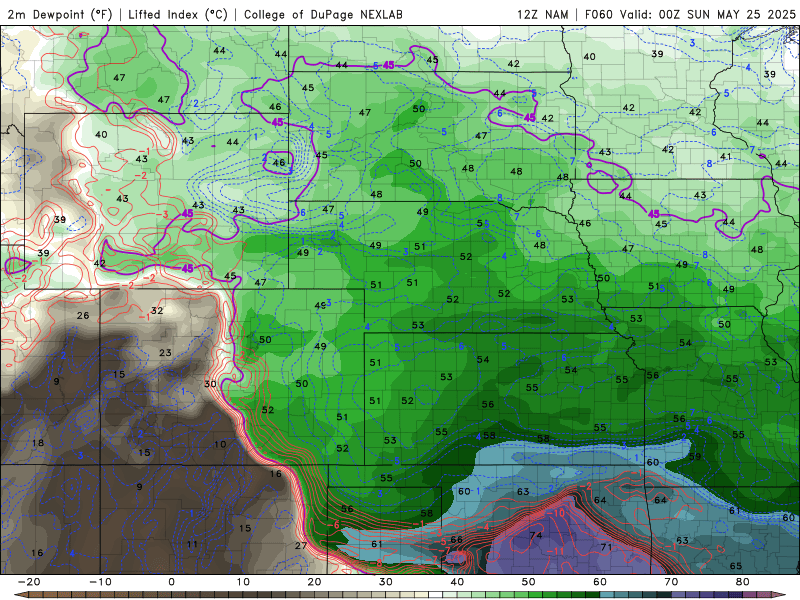The height and width of the screenshot is (600, 800).
Task: Click the 59 dewpoint value on the map
Action: 695,457
